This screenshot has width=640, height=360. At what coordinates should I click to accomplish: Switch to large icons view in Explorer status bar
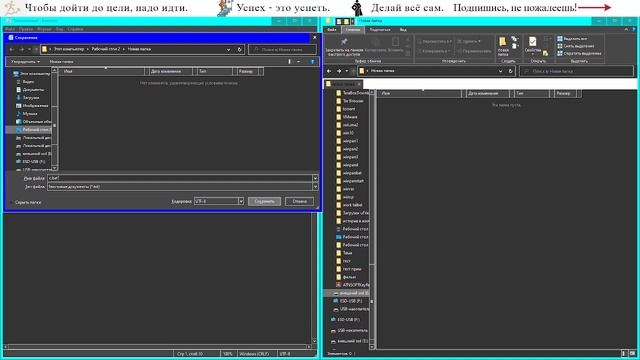point(632,353)
